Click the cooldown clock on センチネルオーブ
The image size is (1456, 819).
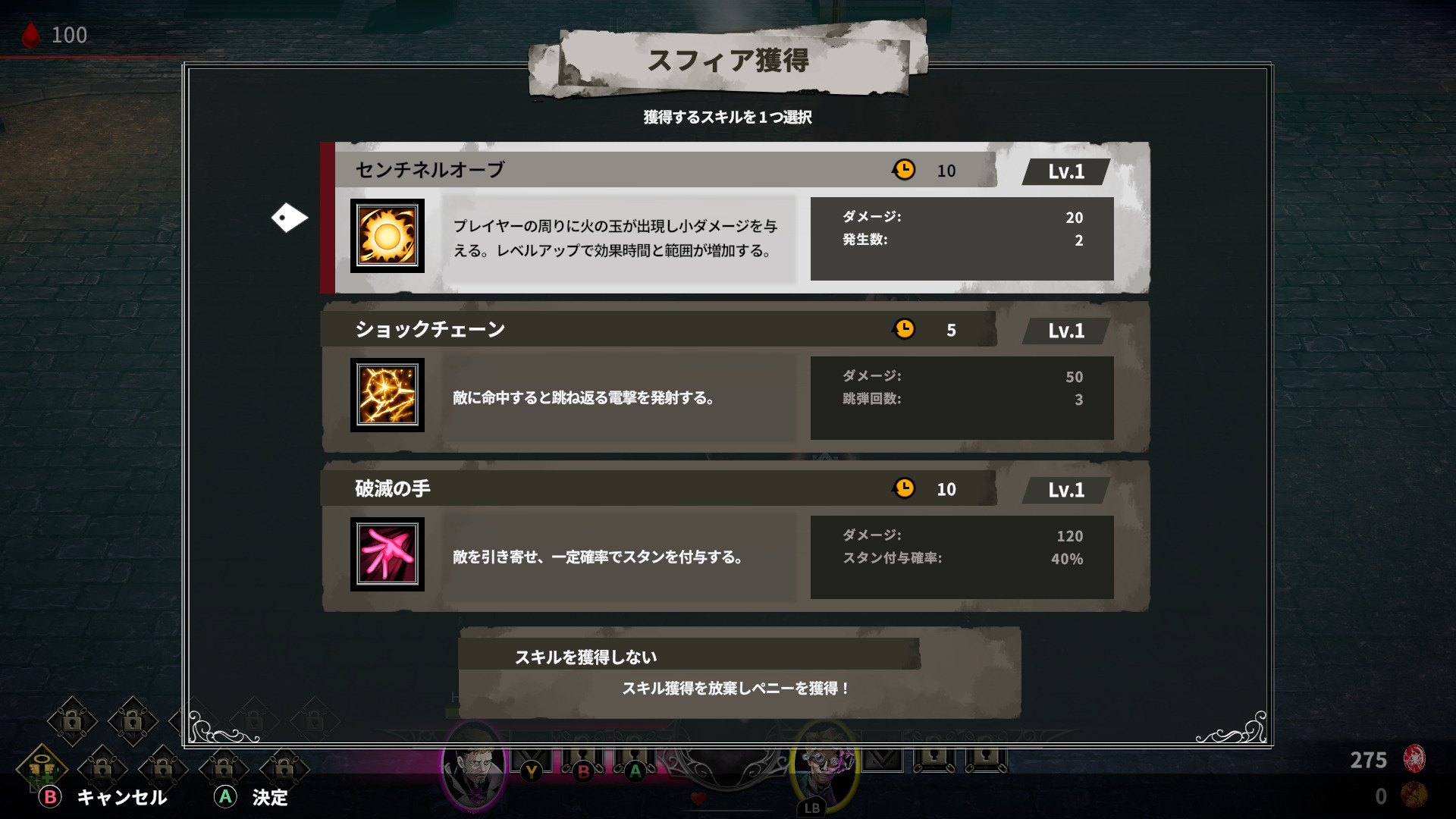(904, 170)
